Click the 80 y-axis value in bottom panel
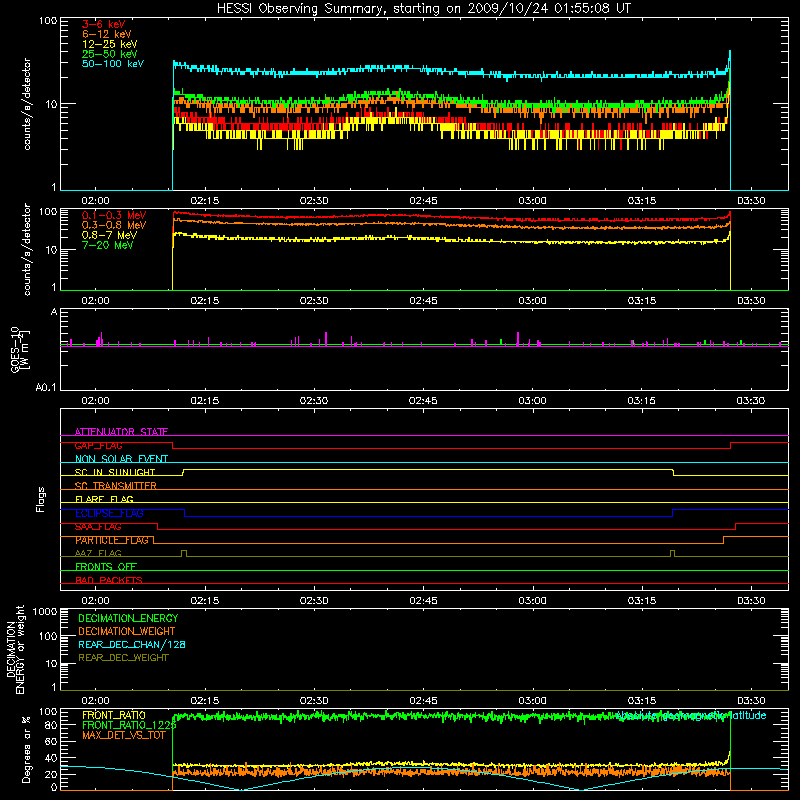 [x=51, y=725]
